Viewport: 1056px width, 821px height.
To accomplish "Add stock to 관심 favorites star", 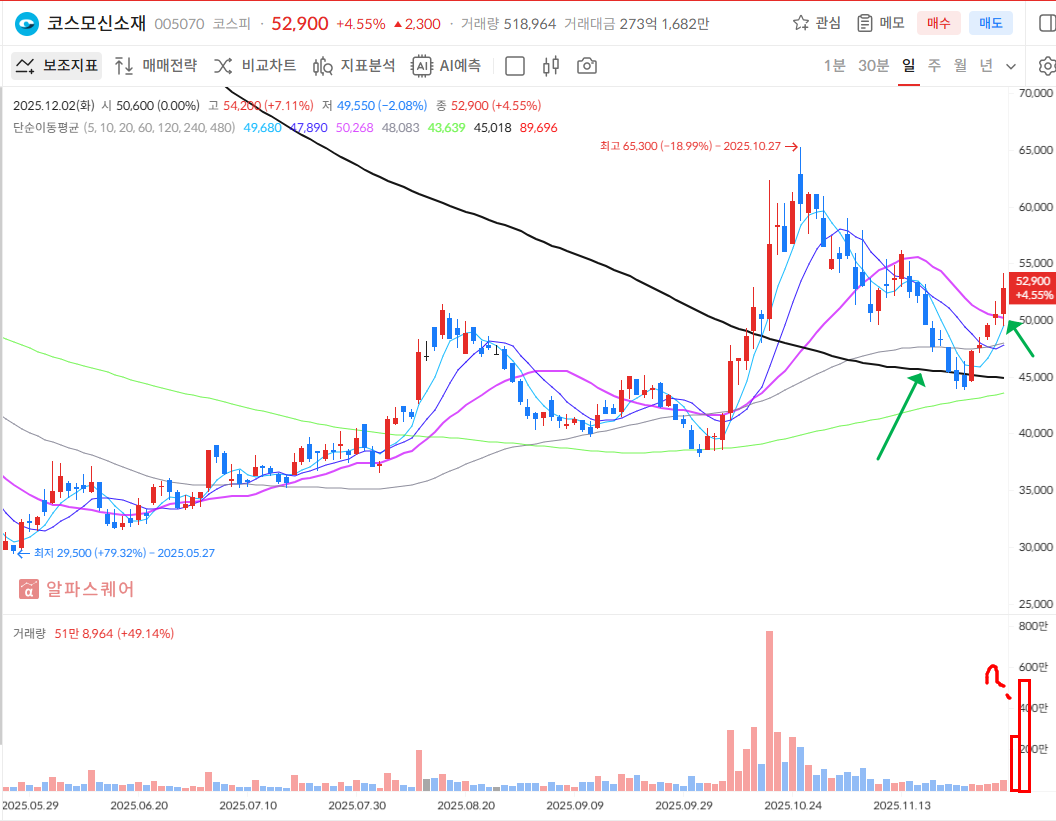I will point(816,23).
